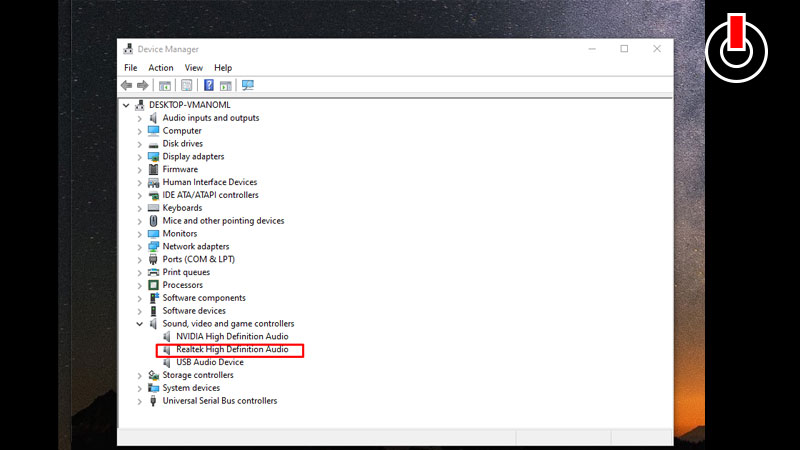This screenshot has height=450, width=800.
Task: Click the Back arrow toolbar icon
Action: (x=127, y=85)
